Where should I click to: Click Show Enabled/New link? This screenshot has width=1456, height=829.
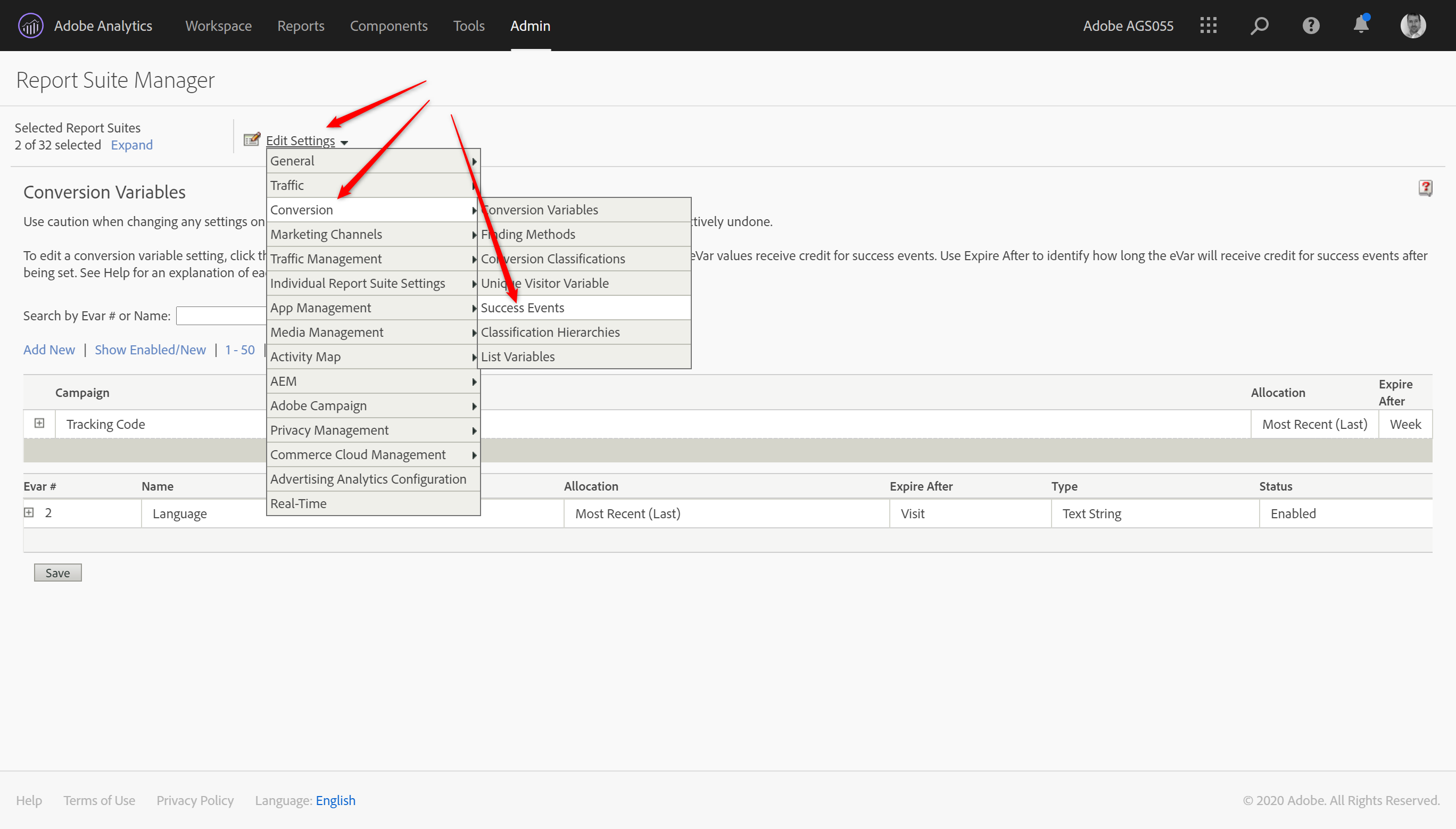point(150,350)
